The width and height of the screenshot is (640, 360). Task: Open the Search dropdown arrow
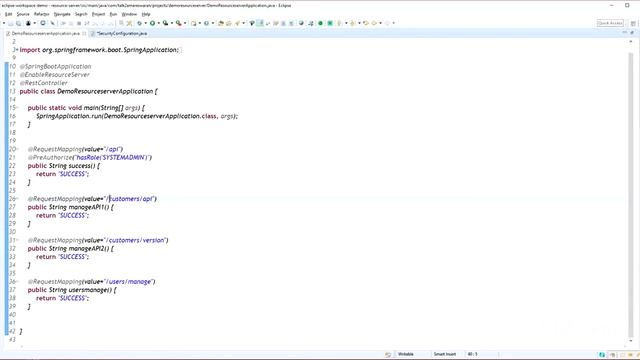pyautogui.click(x=243, y=23)
